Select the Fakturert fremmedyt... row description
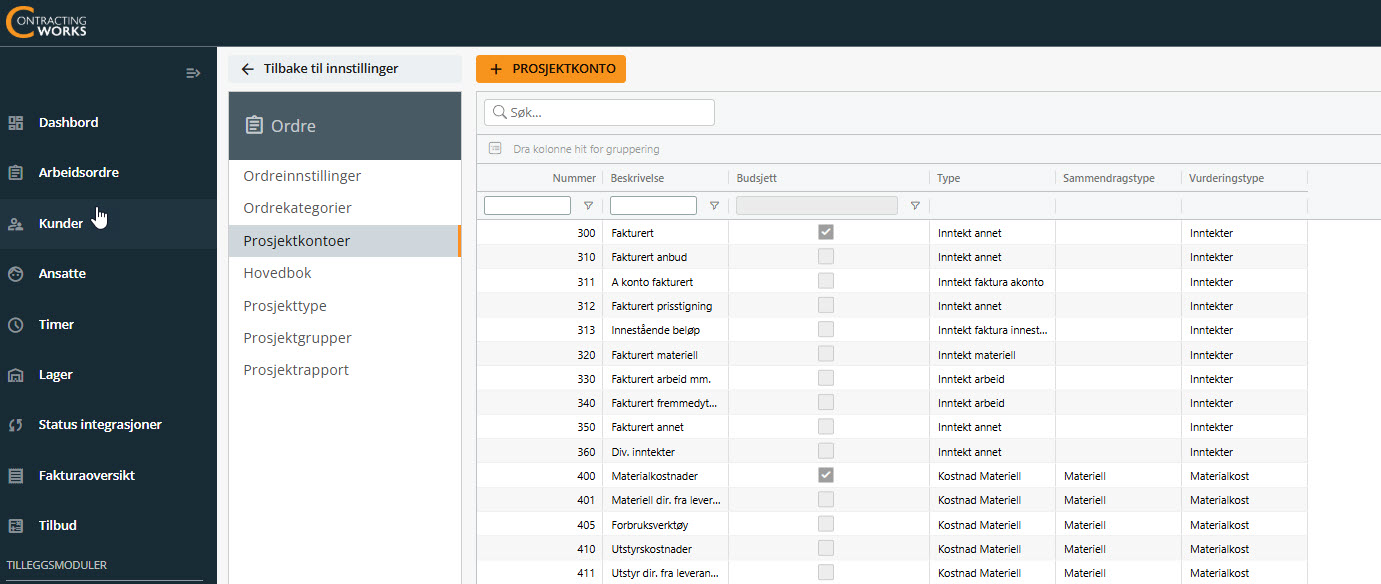 tap(665, 403)
